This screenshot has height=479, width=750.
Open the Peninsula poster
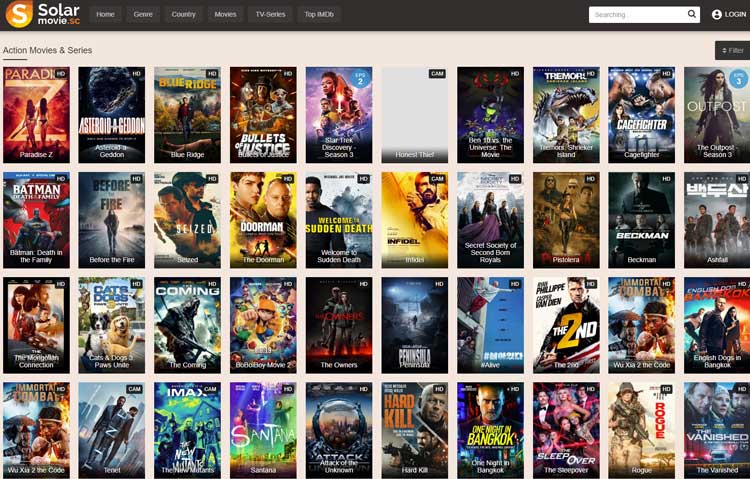coord(415,325)
